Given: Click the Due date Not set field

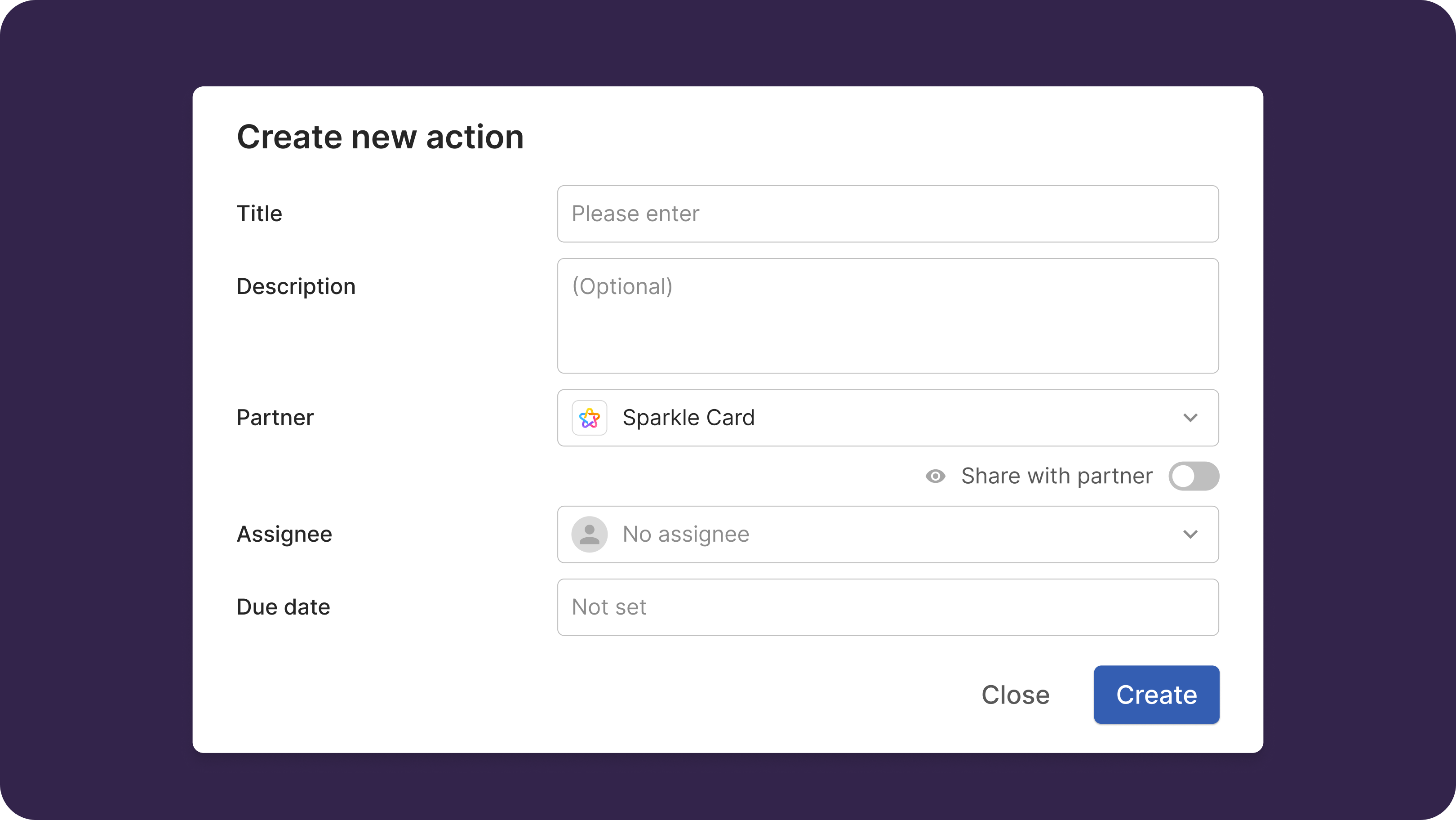Looking at the screenshot, I should point(888,607).
